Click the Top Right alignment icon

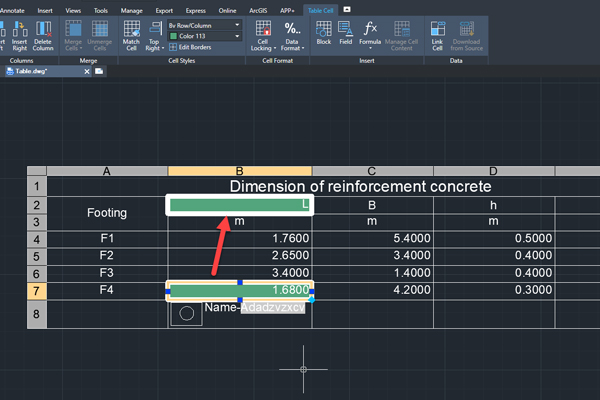coord(155,36)
